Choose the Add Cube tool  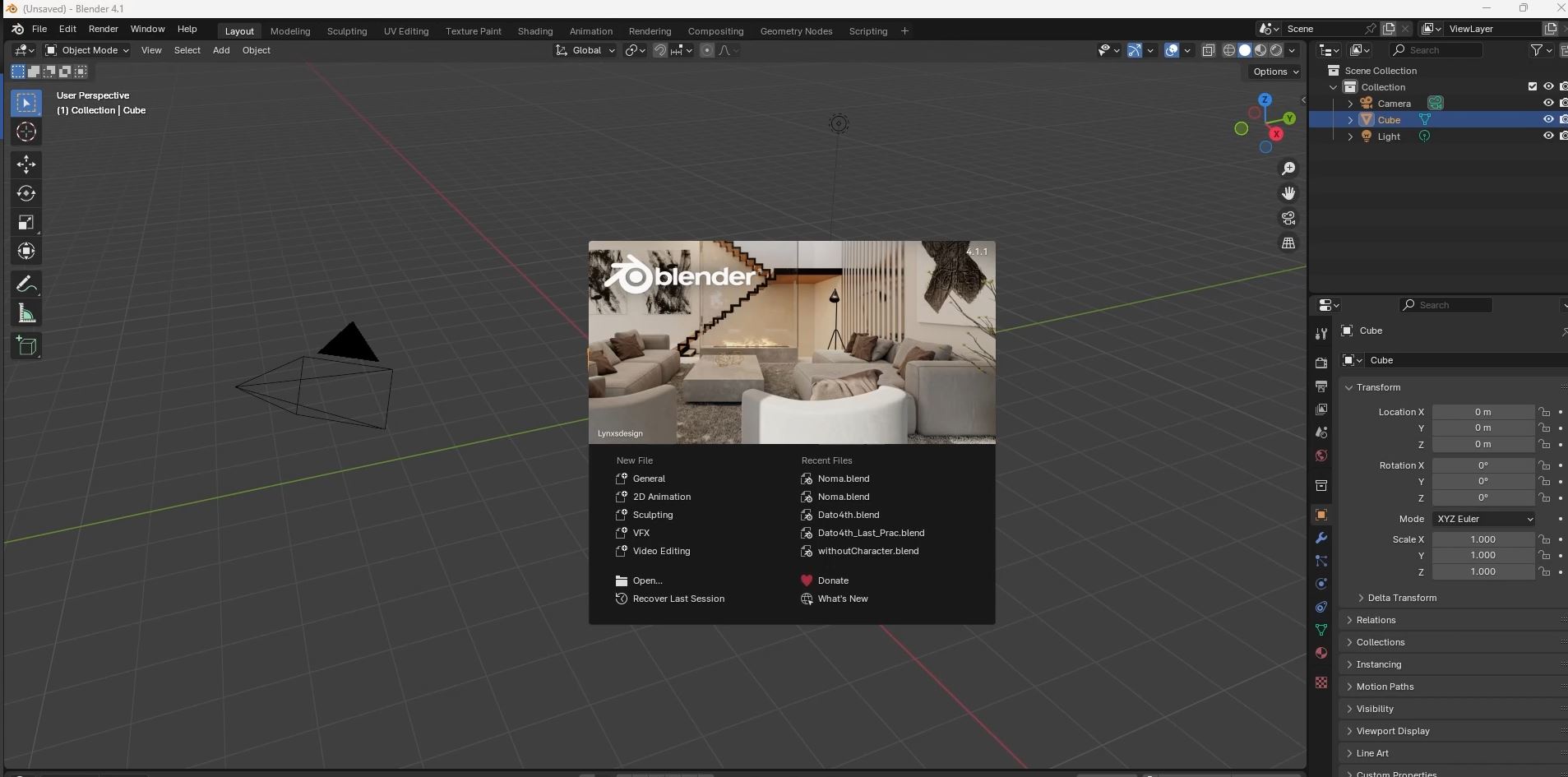pyautogui.click(x=26, y=346)
